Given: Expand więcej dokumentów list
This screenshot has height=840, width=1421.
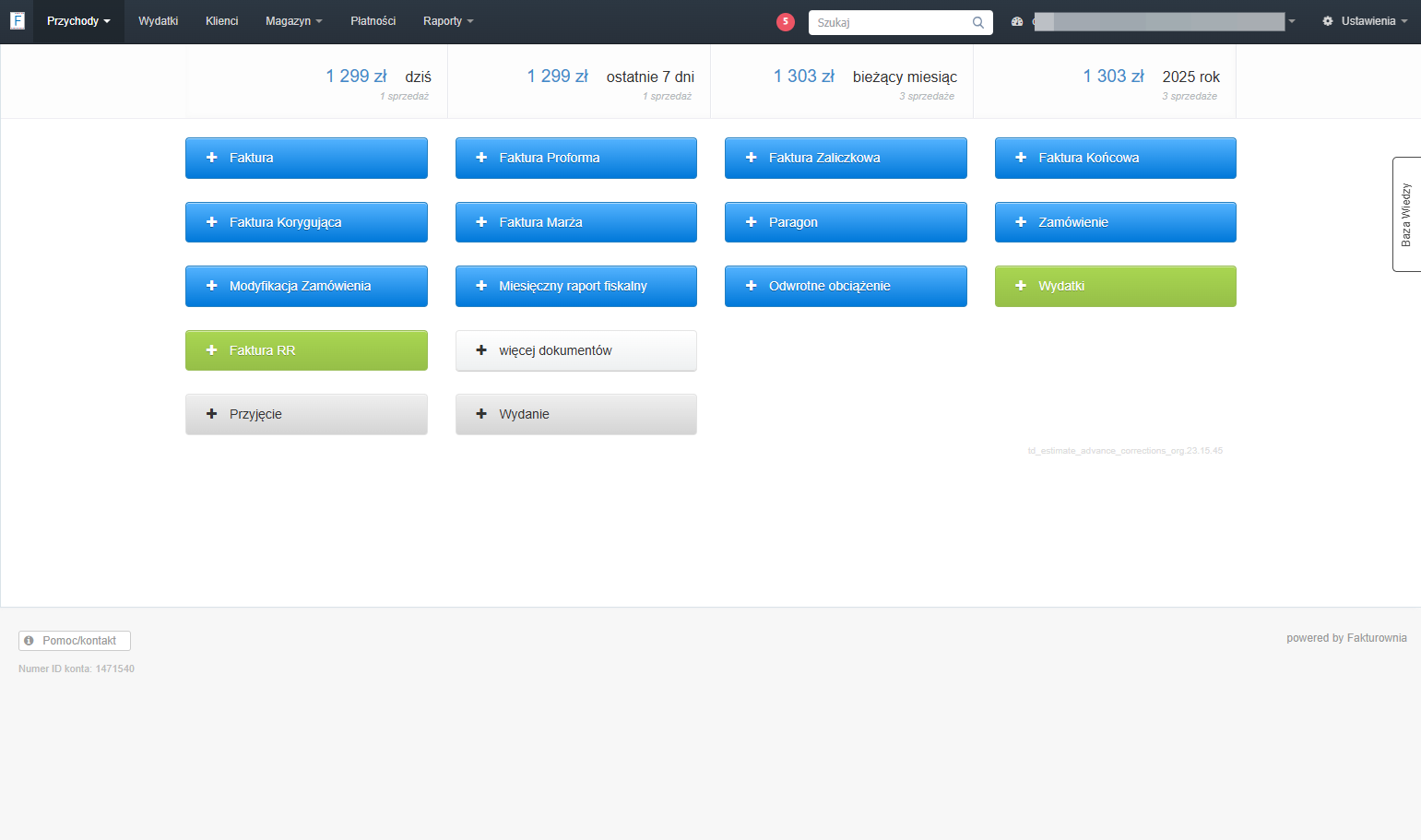Looking at the screenshot, I should 576,350.
